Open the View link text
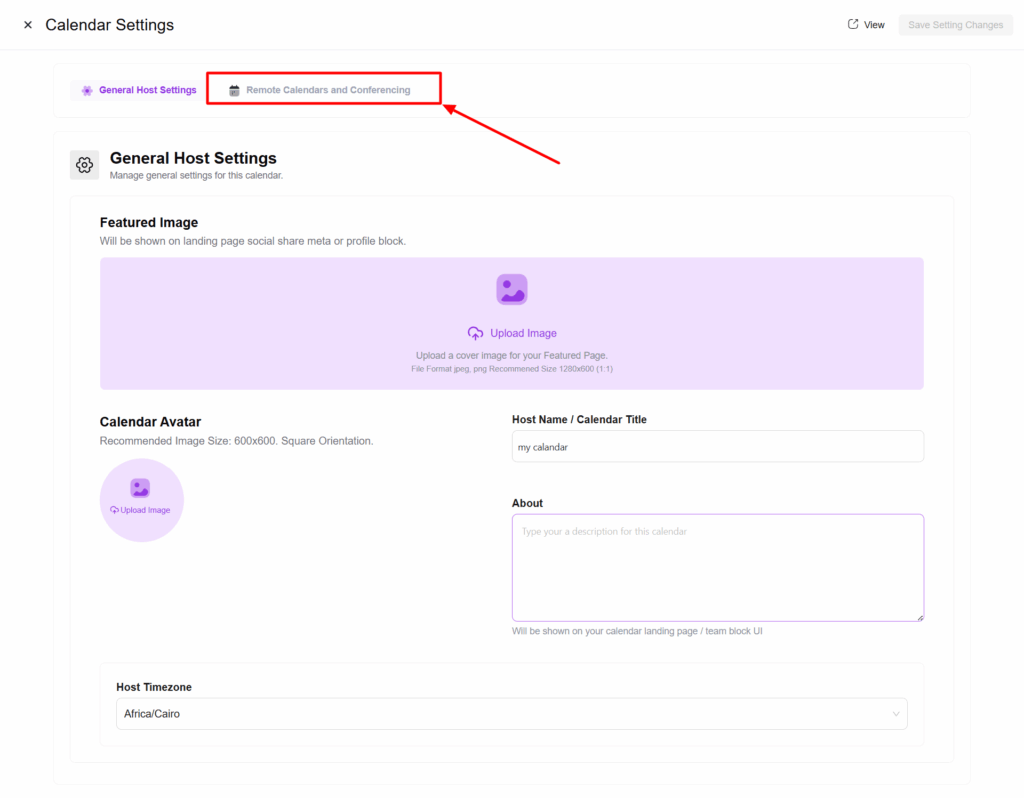Screen dimensions: 1024x798 (874, 25)
